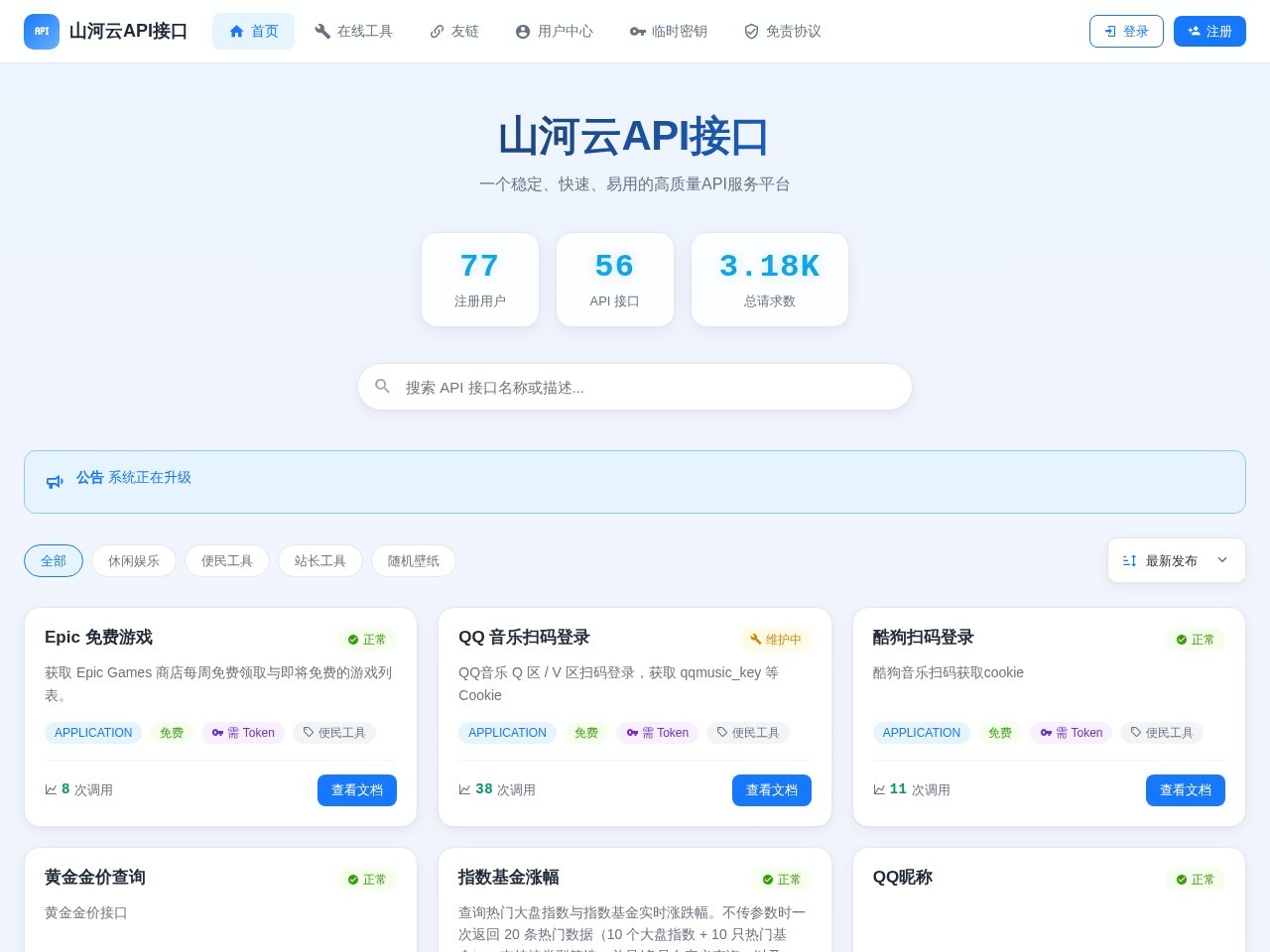The height and width of the screenshot is (952, 1270).
Task: Open the 临时密钥 navigation item
Action: (669, 32)
